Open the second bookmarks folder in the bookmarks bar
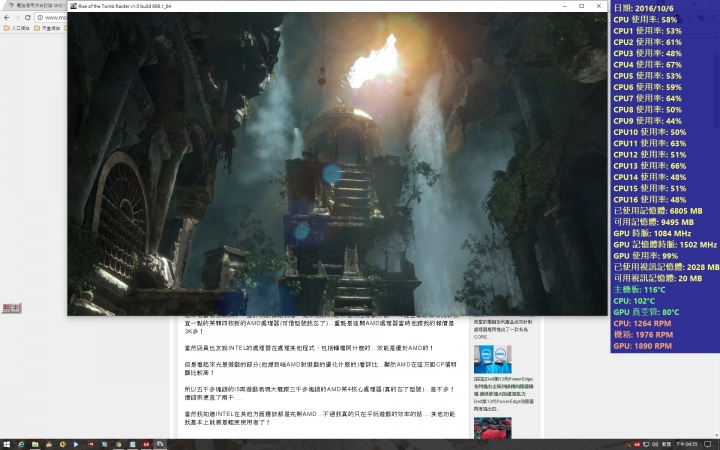Viewport: 720px width, 450px height. pyautogui.click(x=47, y=28)
